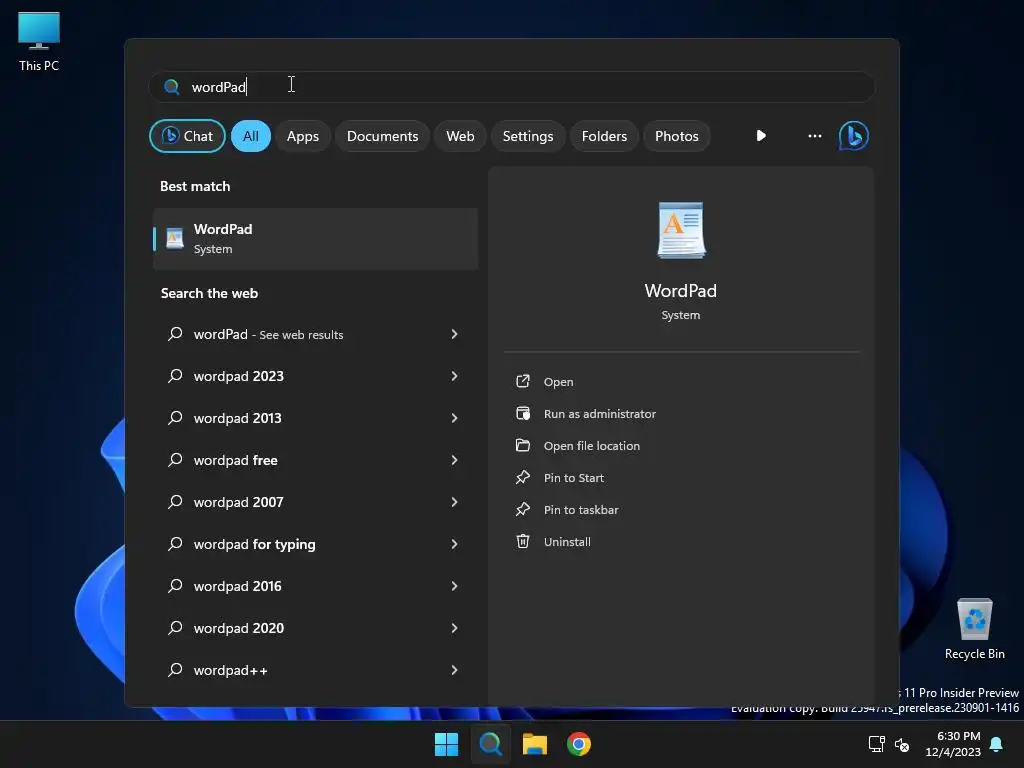Click the pin icon beside Pin to Start
The width and height of the screenshot is (1024, 768).
522,477
